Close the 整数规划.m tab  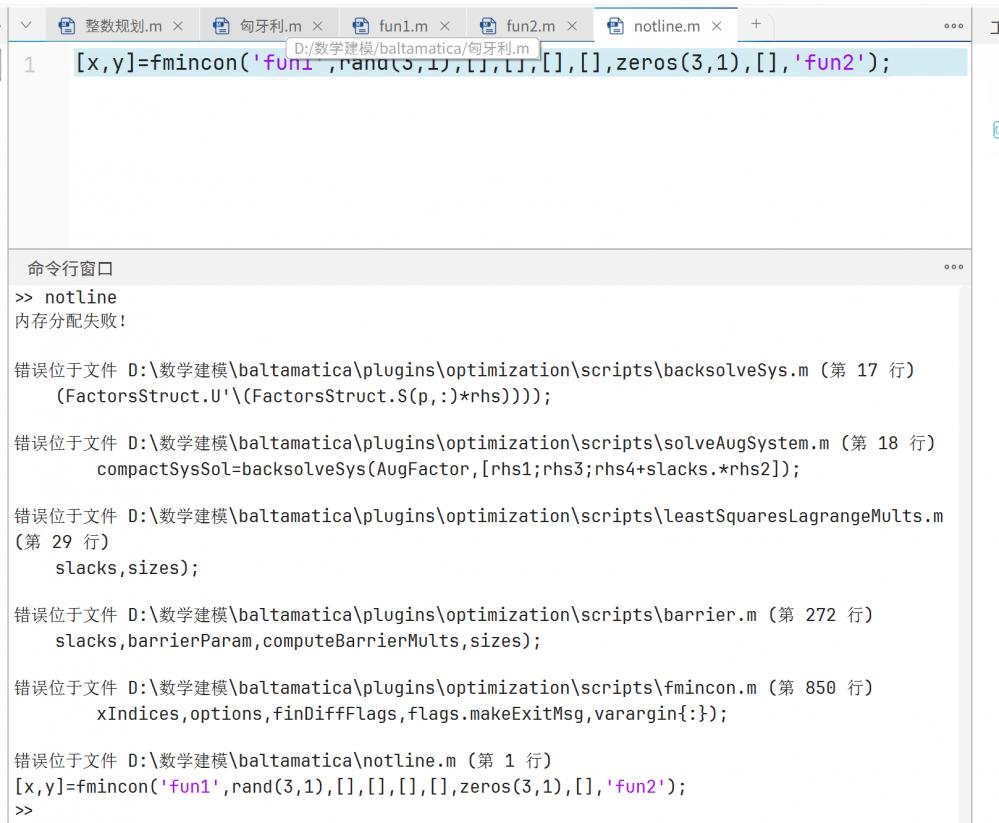pyautogui.click(x=178, y=26)
